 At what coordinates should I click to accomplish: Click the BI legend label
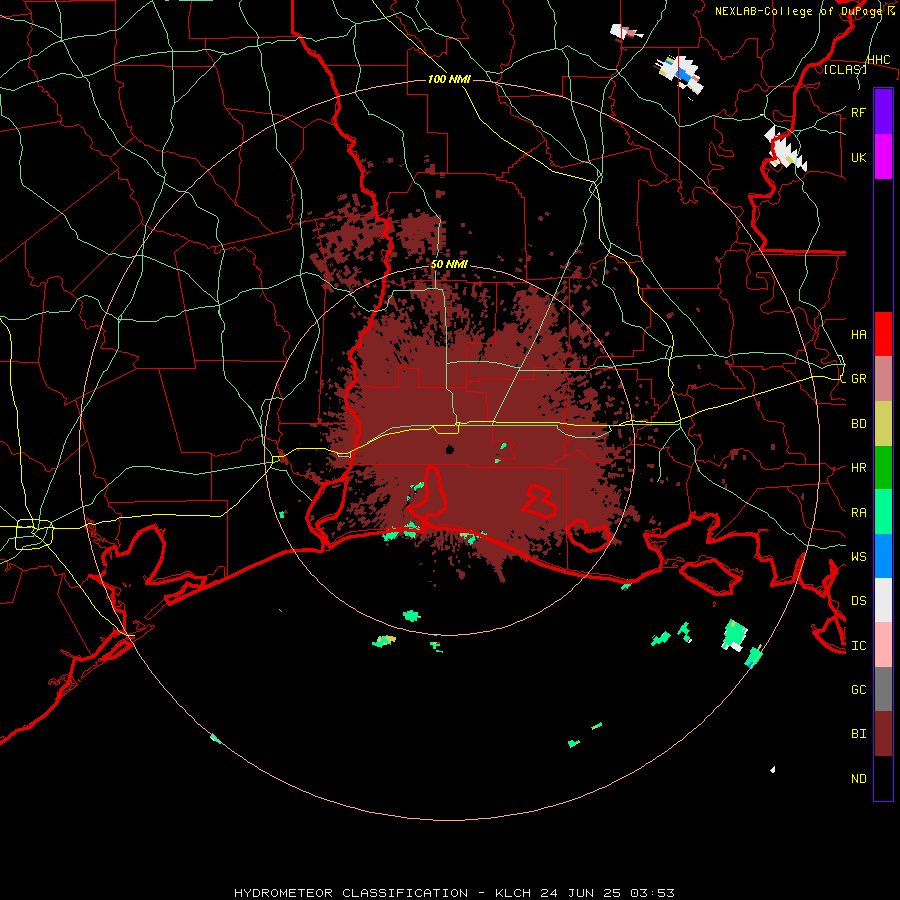click(x=859, y=734)
